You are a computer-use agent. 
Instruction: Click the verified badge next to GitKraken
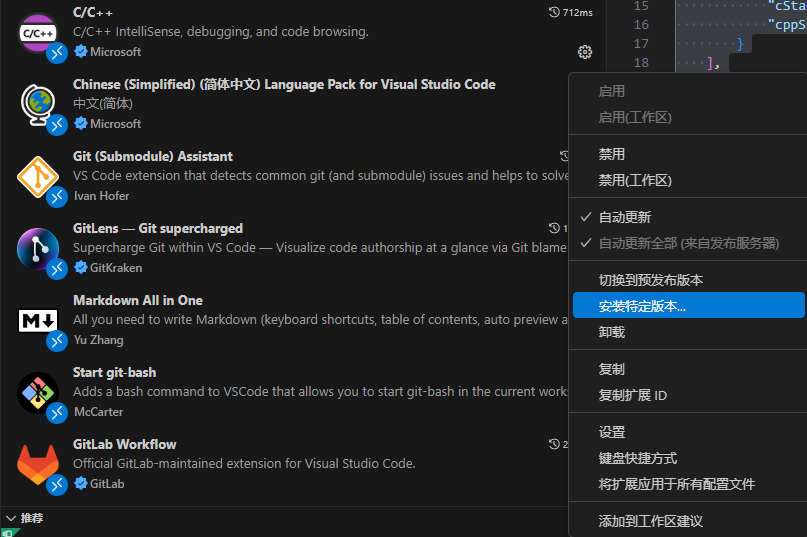click(x=80, y=267)
